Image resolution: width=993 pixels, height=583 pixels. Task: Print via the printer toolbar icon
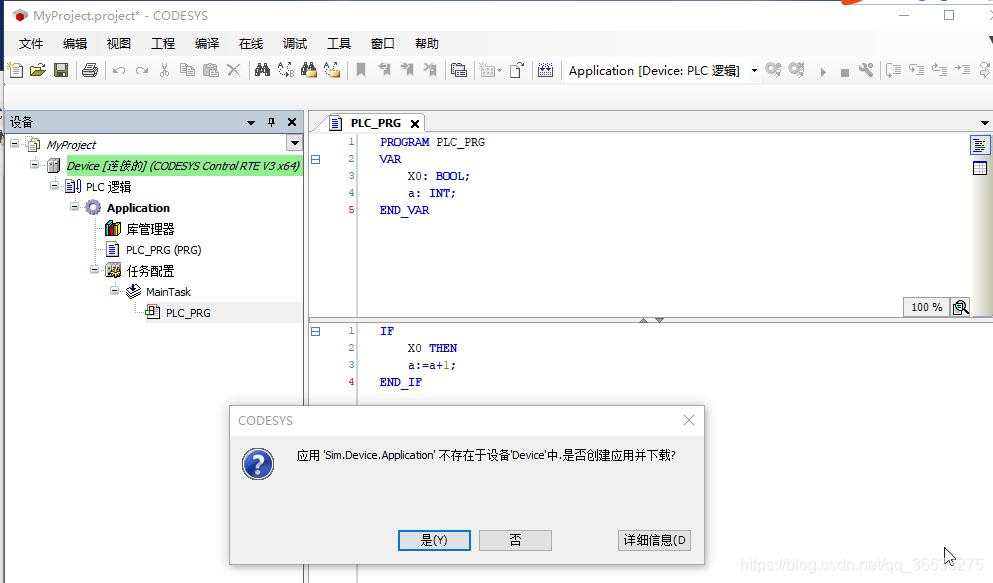[90, 70]
